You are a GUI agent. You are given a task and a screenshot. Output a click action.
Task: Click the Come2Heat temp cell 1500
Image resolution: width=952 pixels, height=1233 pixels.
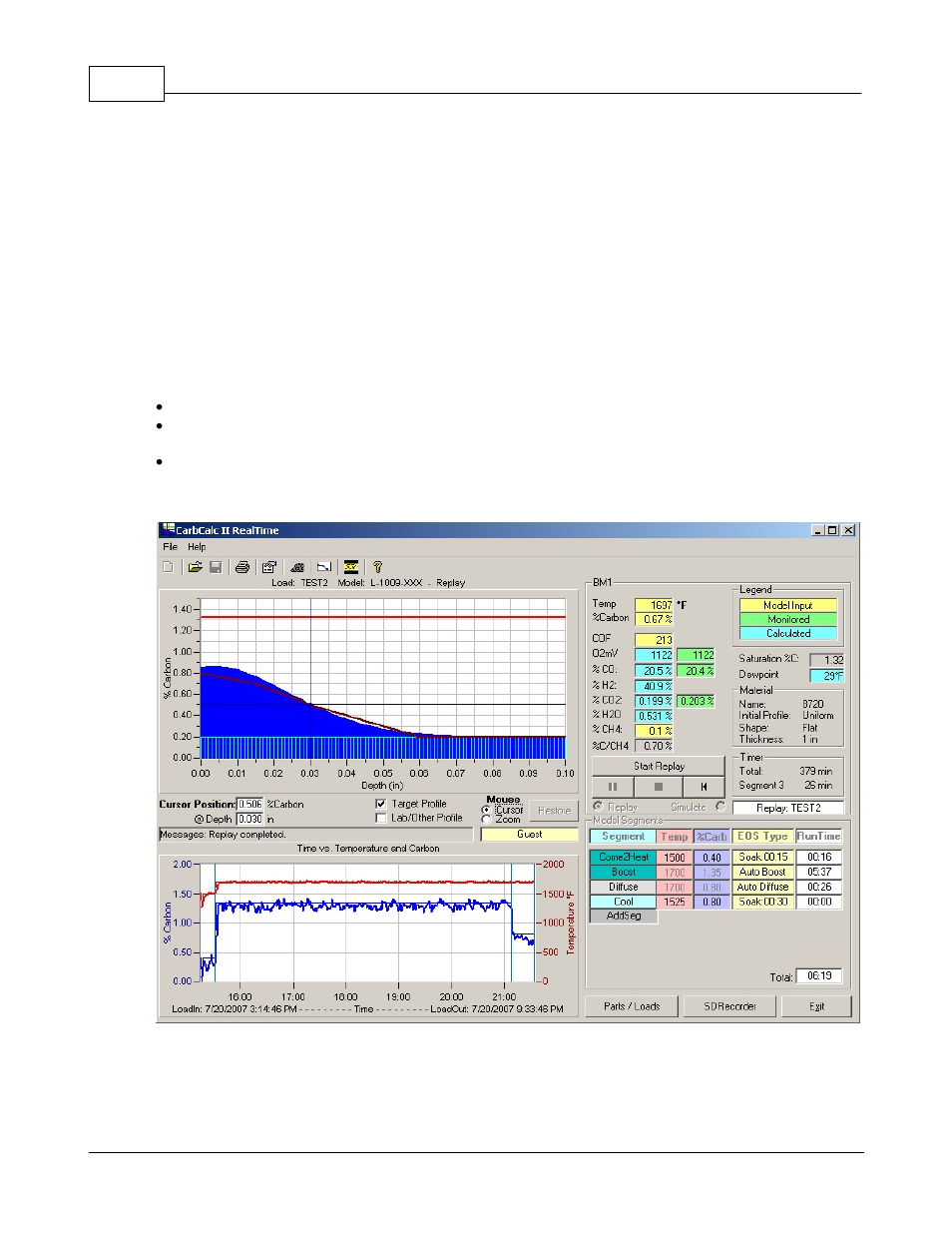point(675,857)
